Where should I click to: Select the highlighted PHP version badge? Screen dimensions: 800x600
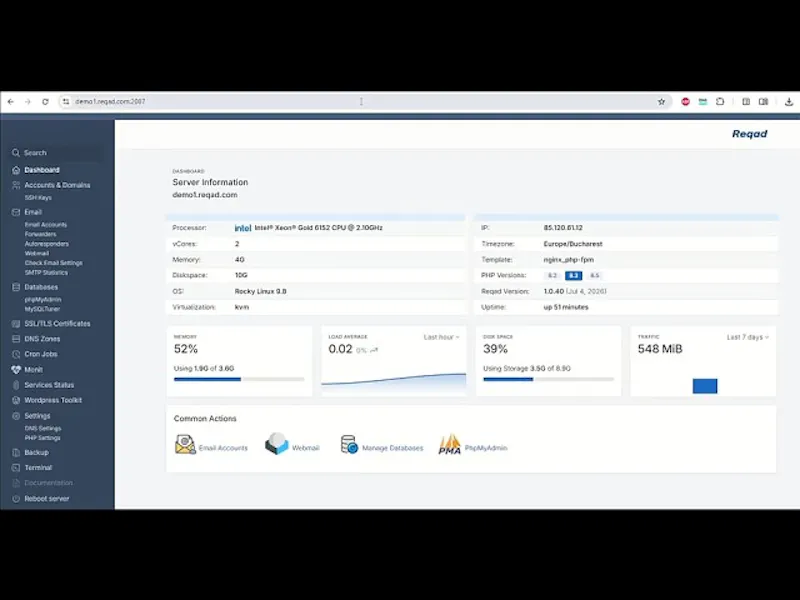tap(573, 276)
